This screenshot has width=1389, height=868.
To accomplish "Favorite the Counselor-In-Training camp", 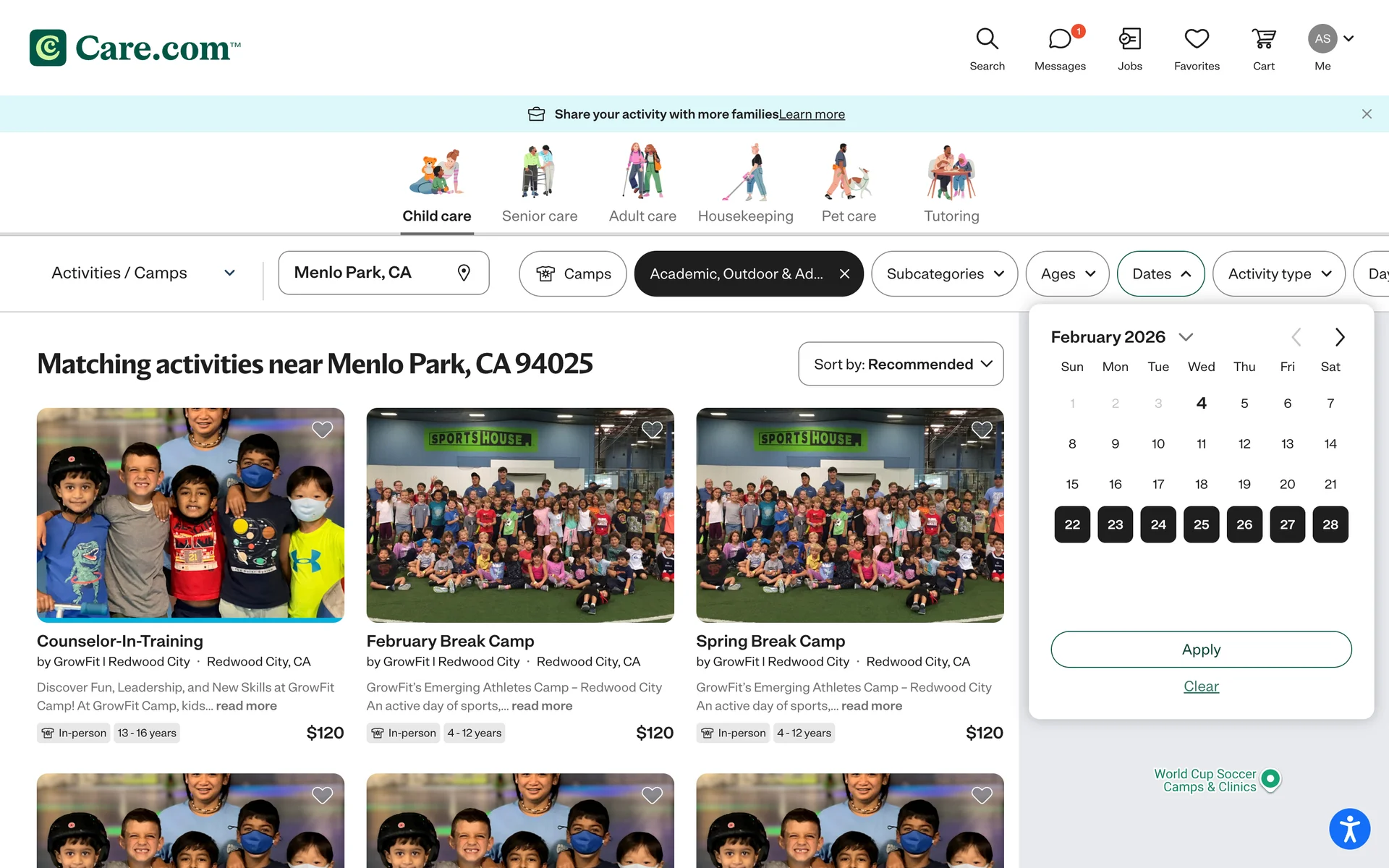I will point(322,430).
